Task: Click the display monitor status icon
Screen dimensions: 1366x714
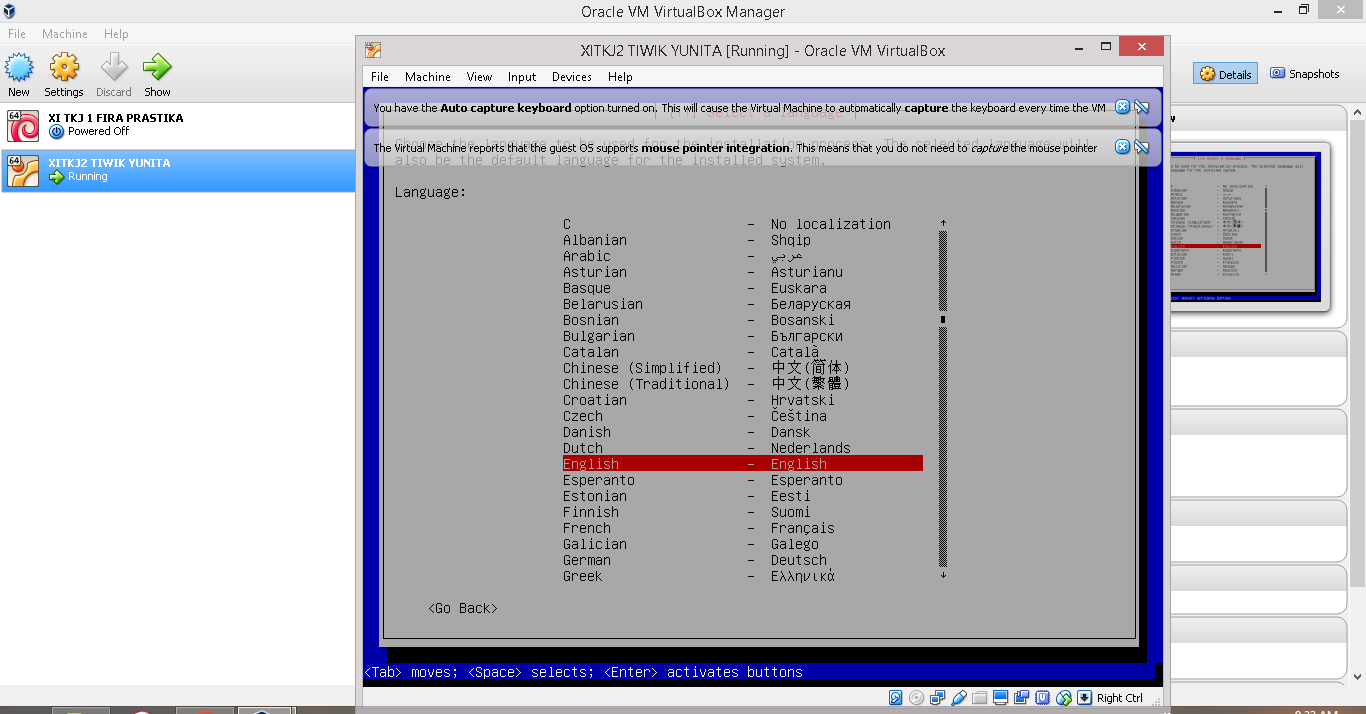Action: (1000, 698)
